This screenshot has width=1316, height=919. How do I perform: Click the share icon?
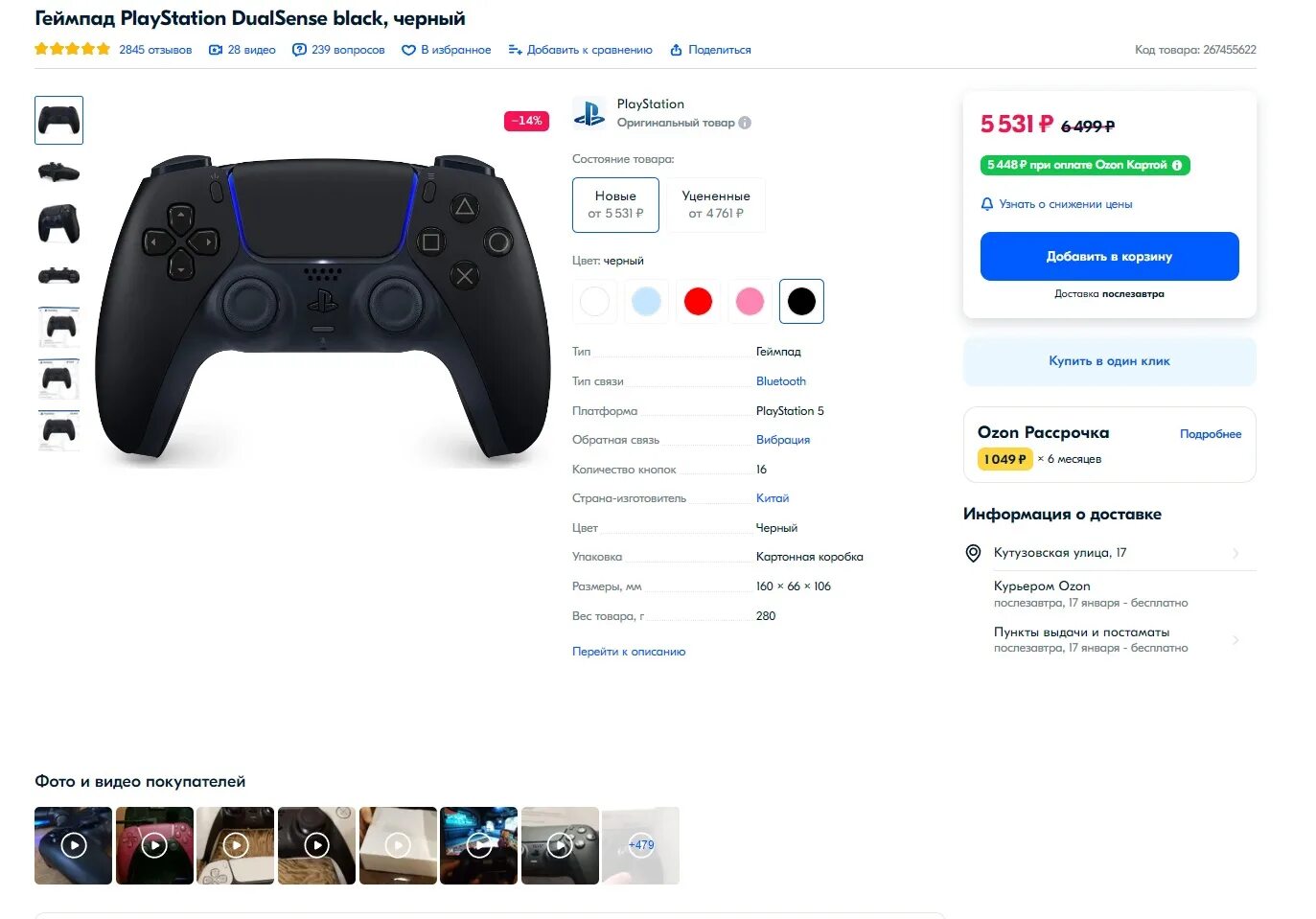point(676,50)
